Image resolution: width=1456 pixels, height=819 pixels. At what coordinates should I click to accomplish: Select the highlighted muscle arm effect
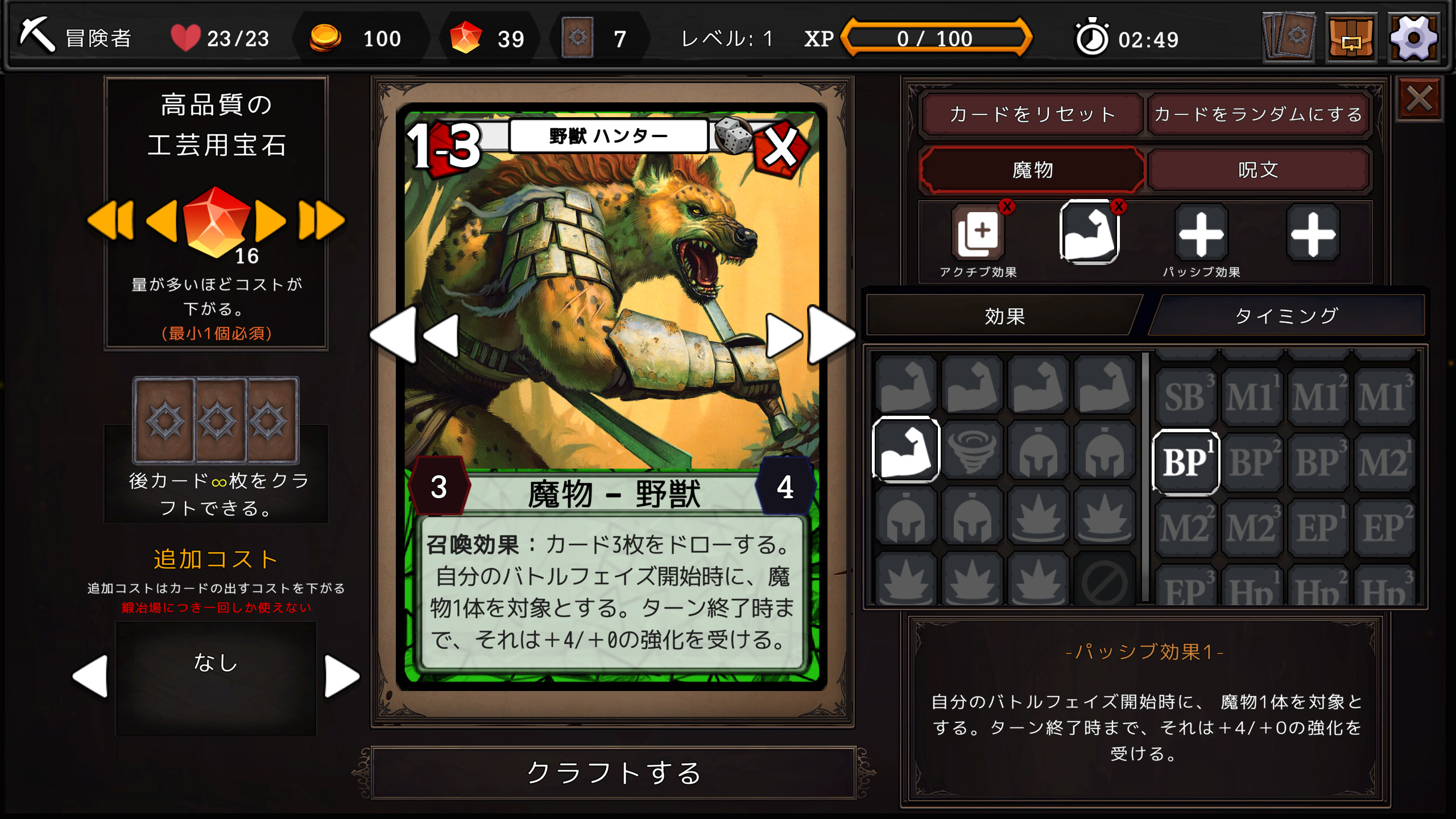pyautogui.click(x=906, y=450)
